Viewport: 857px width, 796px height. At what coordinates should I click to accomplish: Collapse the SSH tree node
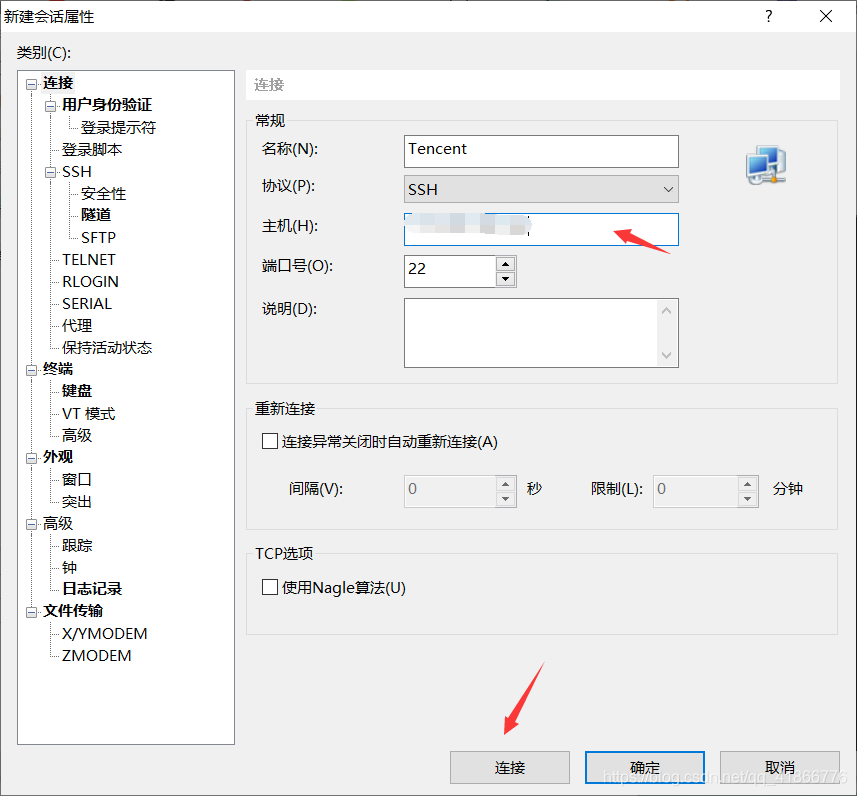[x=50, y=173]
